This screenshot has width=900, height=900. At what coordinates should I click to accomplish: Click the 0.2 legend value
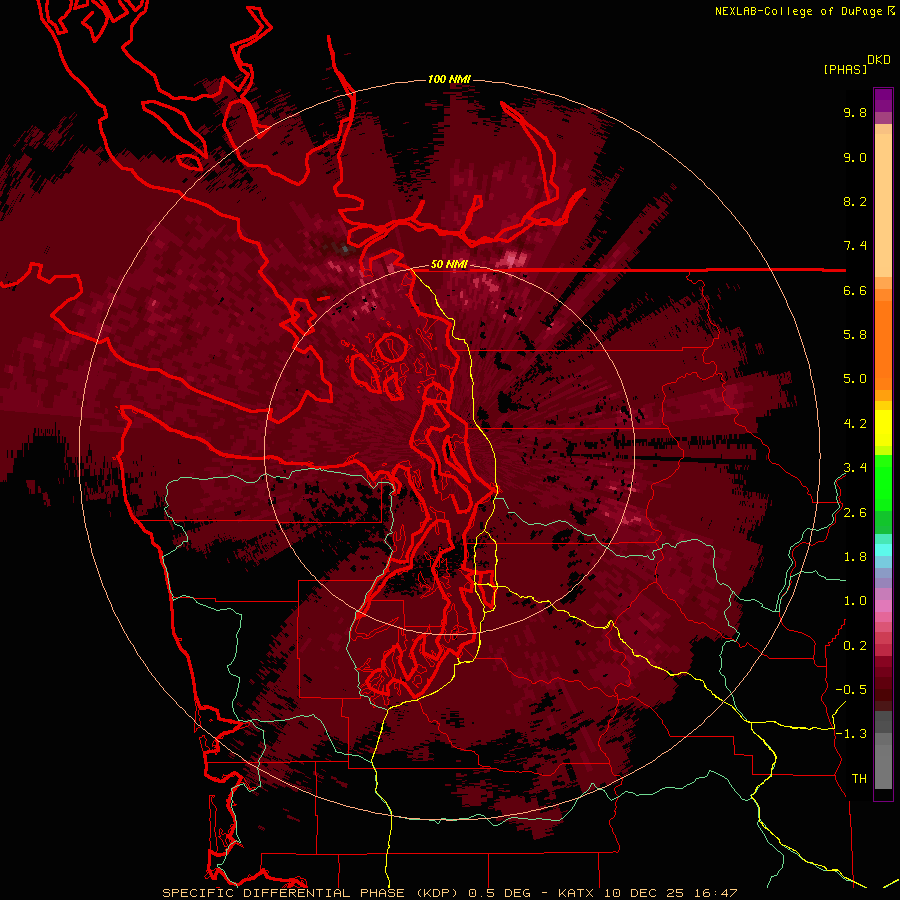[855, 646]
